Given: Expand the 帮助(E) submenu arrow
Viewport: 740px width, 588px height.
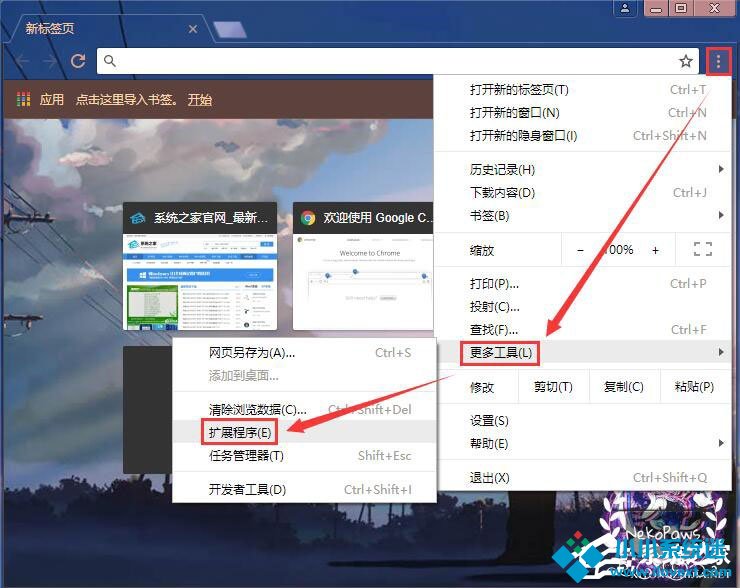Looking at the screenshot, I should pos(721,443).
